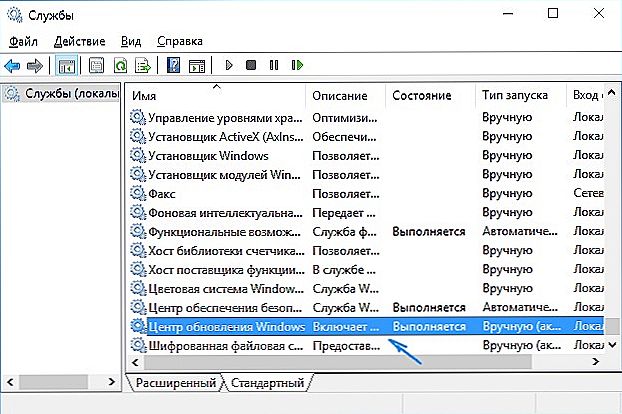The image size is (622, 414).
Task: Click gear icon of Фоновая интеллектуальная service
Action: (x=138, y=212)
